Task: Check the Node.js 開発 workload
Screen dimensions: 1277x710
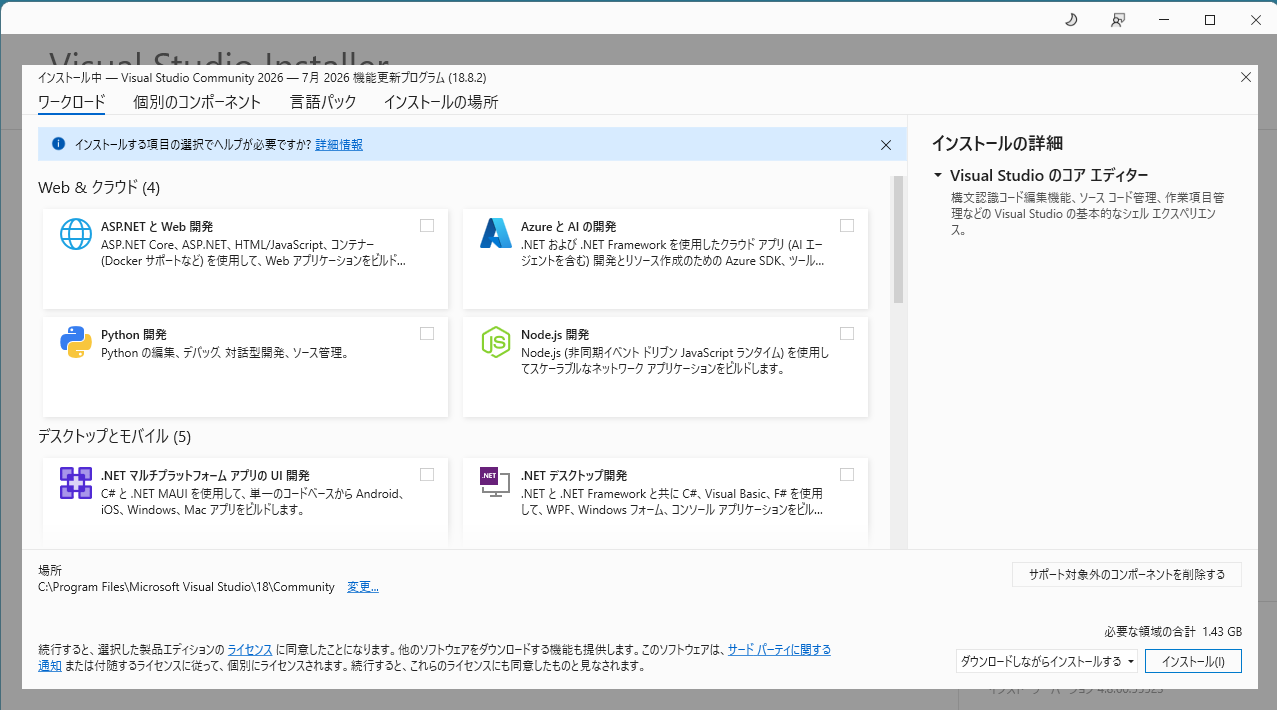Action: click(847, 334)
